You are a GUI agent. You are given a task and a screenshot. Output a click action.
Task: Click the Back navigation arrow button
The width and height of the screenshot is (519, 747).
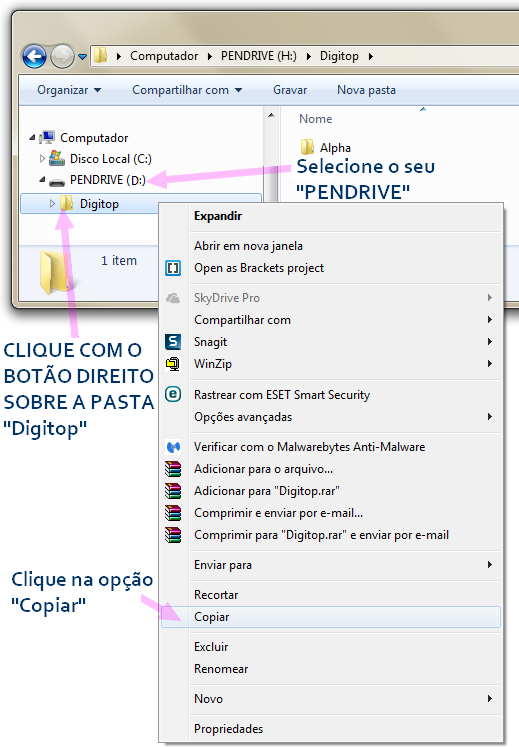pos(34,56)
